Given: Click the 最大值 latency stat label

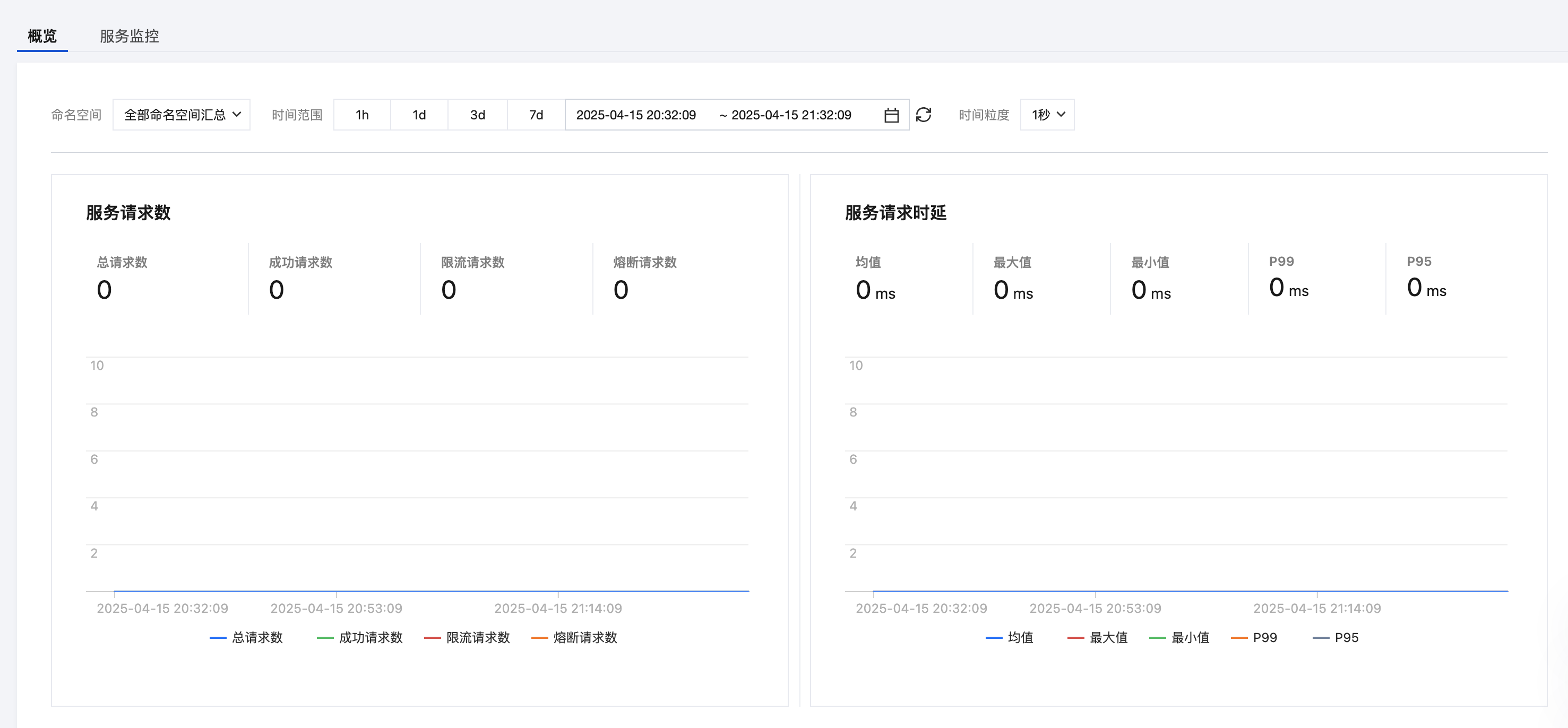Looking at the screenshot, I should point(1012,262).
